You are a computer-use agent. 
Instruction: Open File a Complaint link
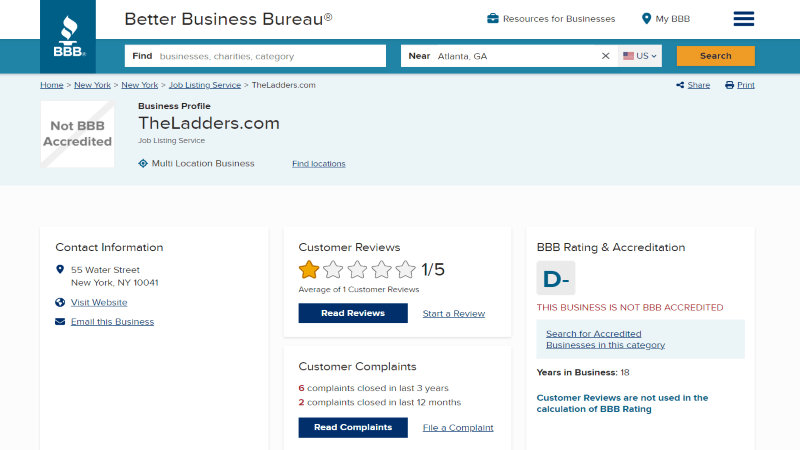(x=458, y=428)
